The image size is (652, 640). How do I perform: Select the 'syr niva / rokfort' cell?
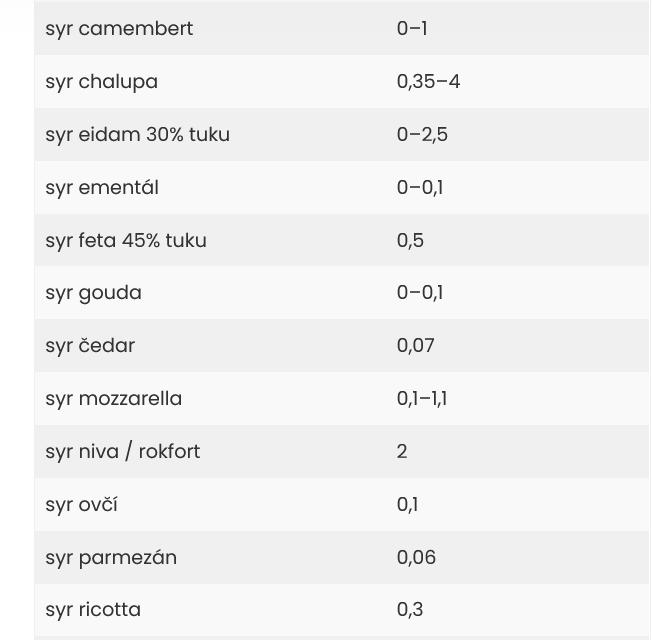click(122, 452)
